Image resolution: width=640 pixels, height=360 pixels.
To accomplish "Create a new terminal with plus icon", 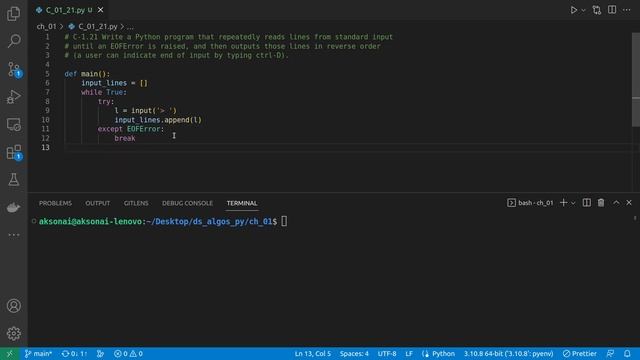I will coord(563,202).
